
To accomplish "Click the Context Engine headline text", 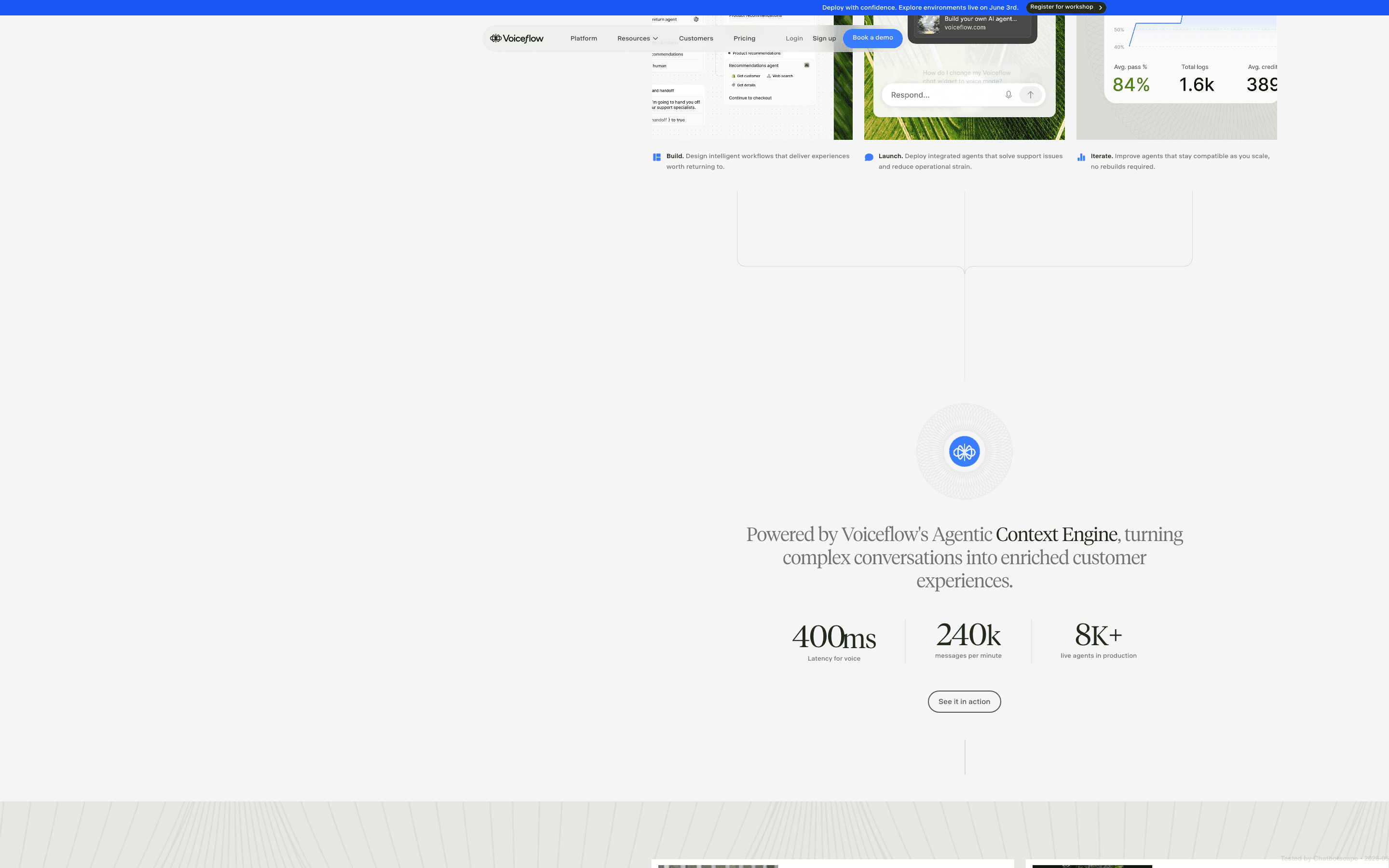I will 1057,534.
